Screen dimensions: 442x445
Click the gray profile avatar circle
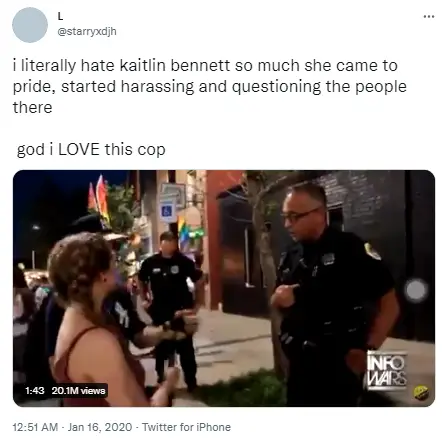pos(30,25)
